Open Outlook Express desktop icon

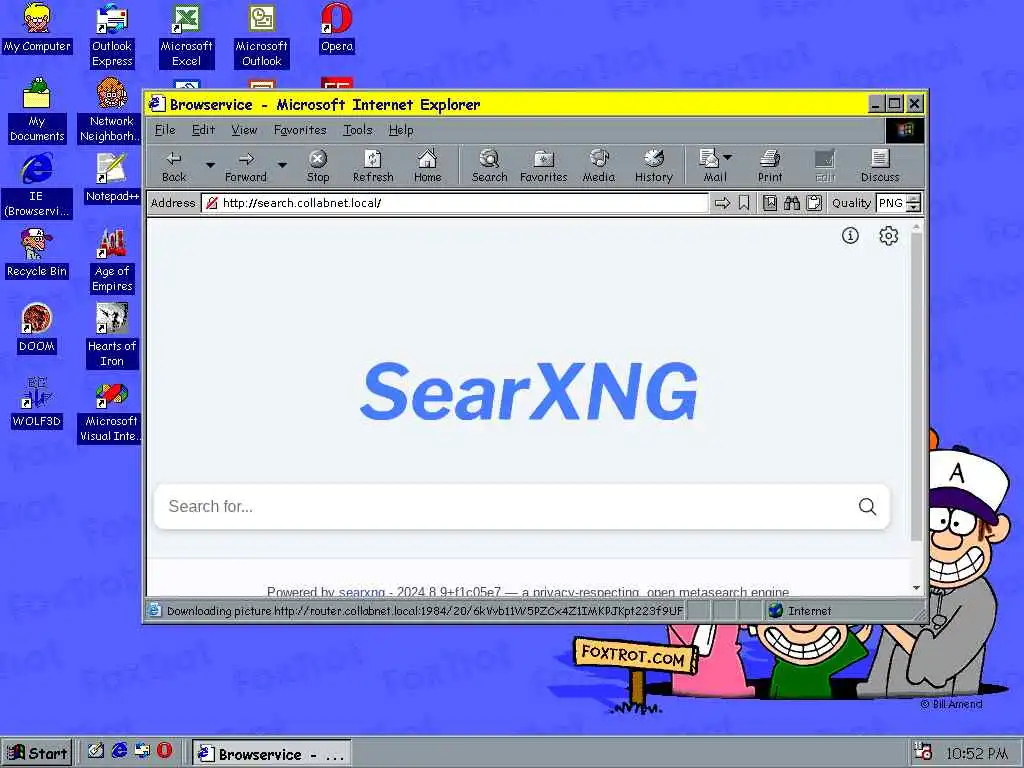[112, 36]
